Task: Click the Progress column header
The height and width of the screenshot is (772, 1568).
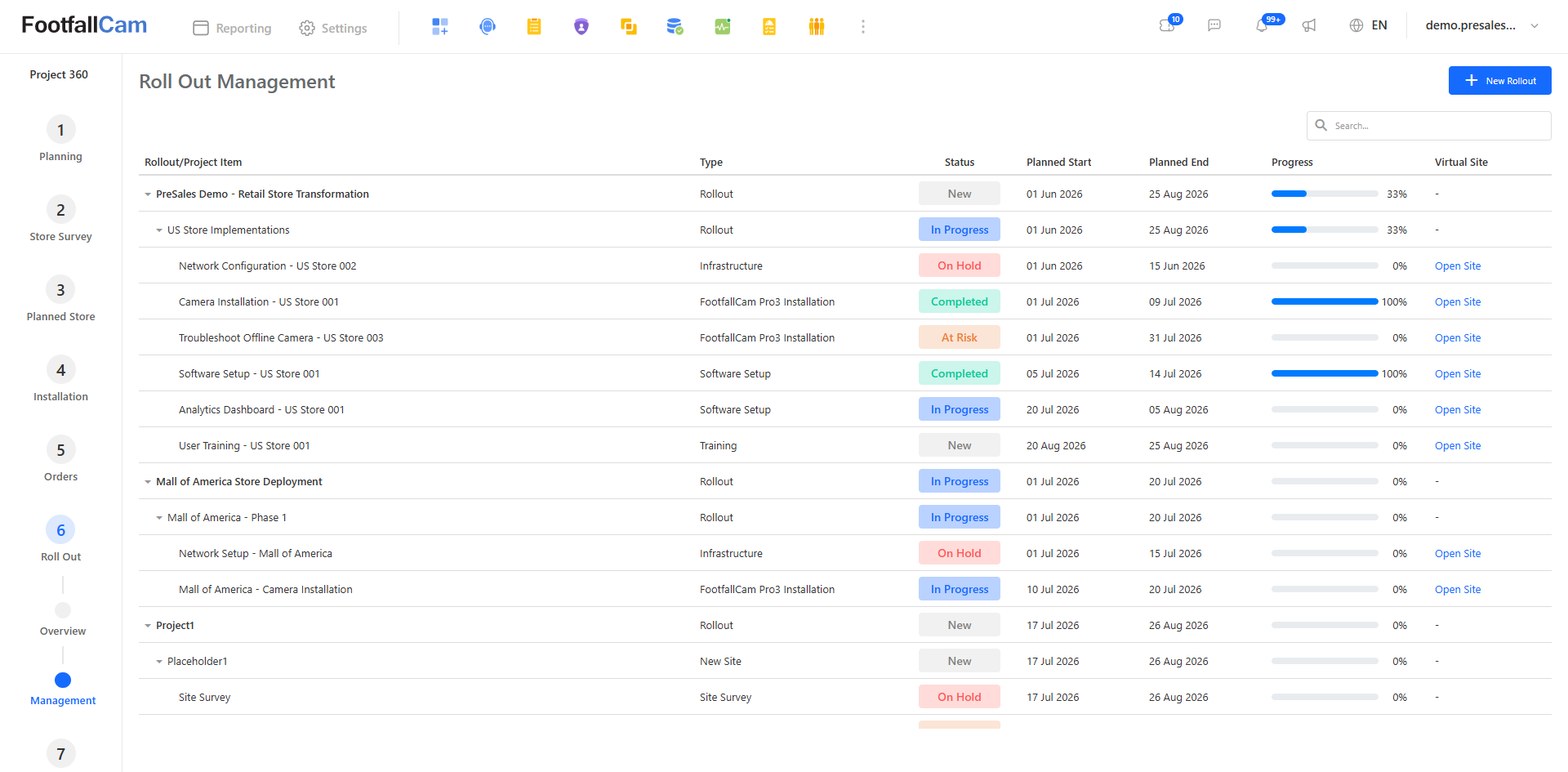Action: click(x=1292, y=163)
